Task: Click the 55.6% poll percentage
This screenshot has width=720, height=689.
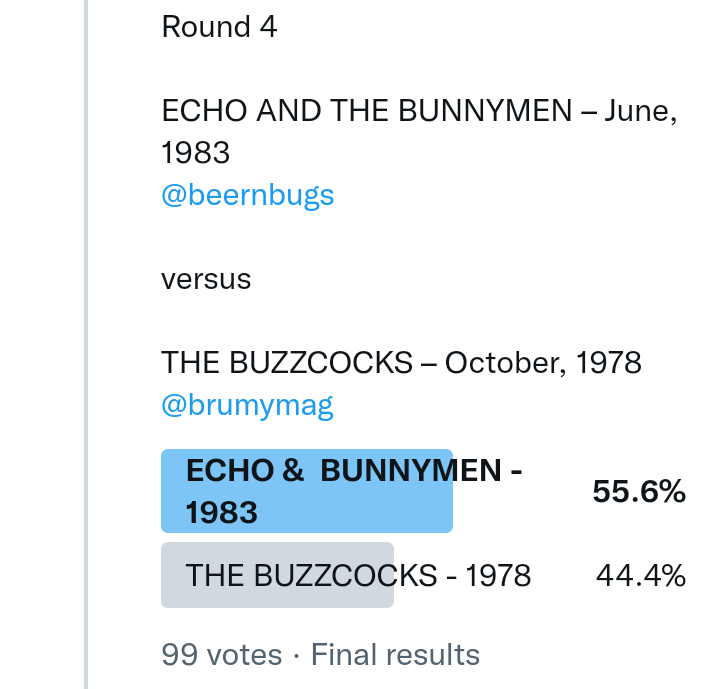Action: (638, 491)
